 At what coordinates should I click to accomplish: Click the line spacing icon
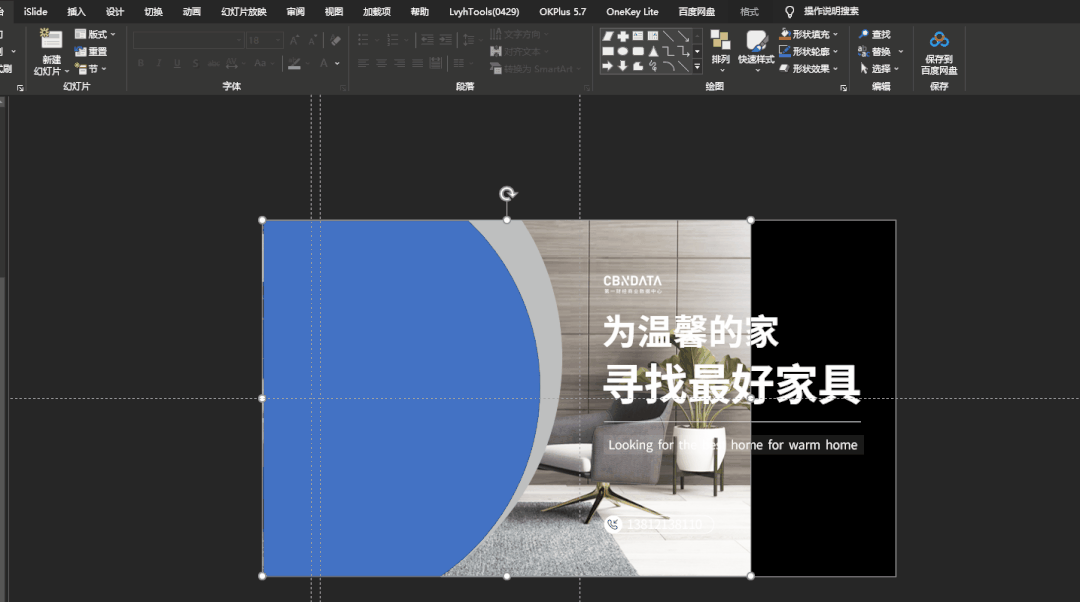[468, 40]
